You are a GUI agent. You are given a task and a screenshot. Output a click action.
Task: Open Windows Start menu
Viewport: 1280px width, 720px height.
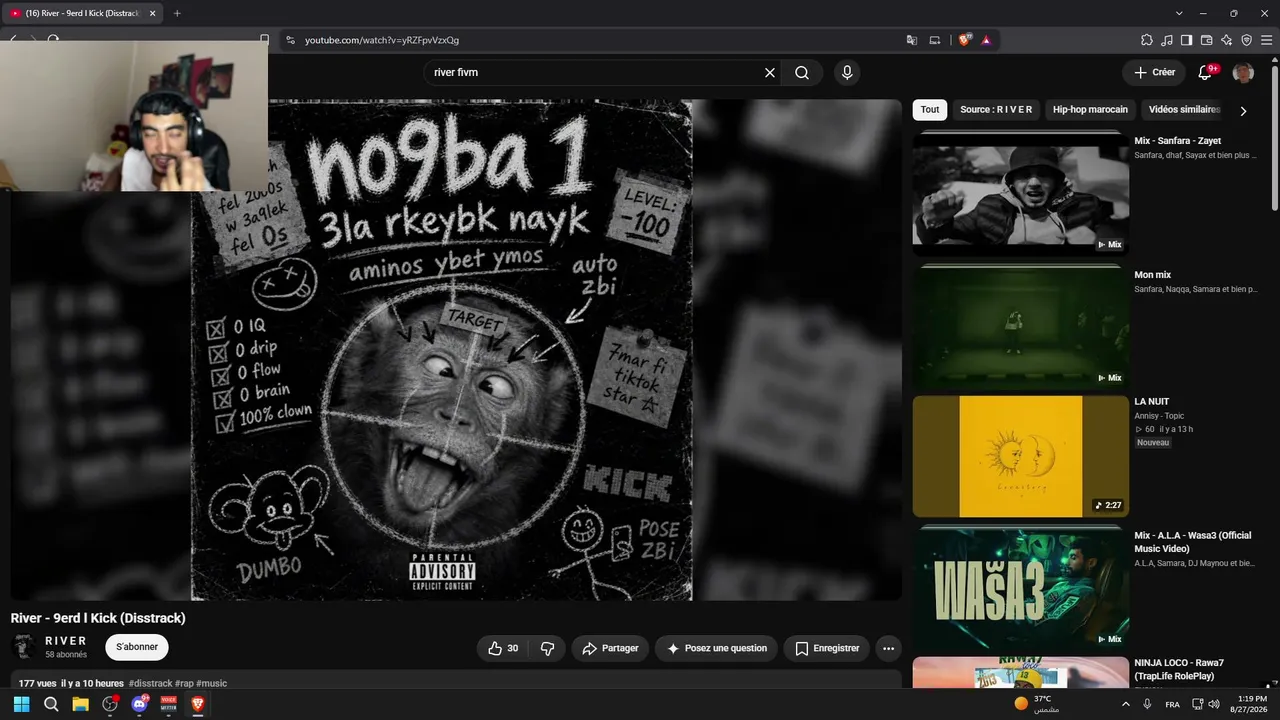pyautogui.click(x=21, y=704)
